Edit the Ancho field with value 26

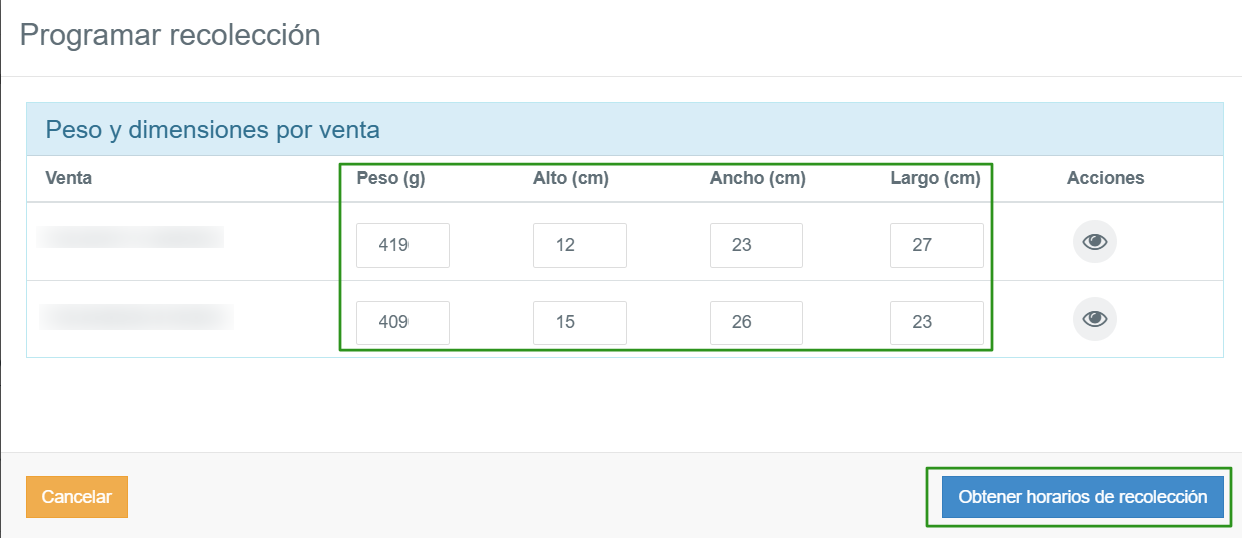click(756, 323)
